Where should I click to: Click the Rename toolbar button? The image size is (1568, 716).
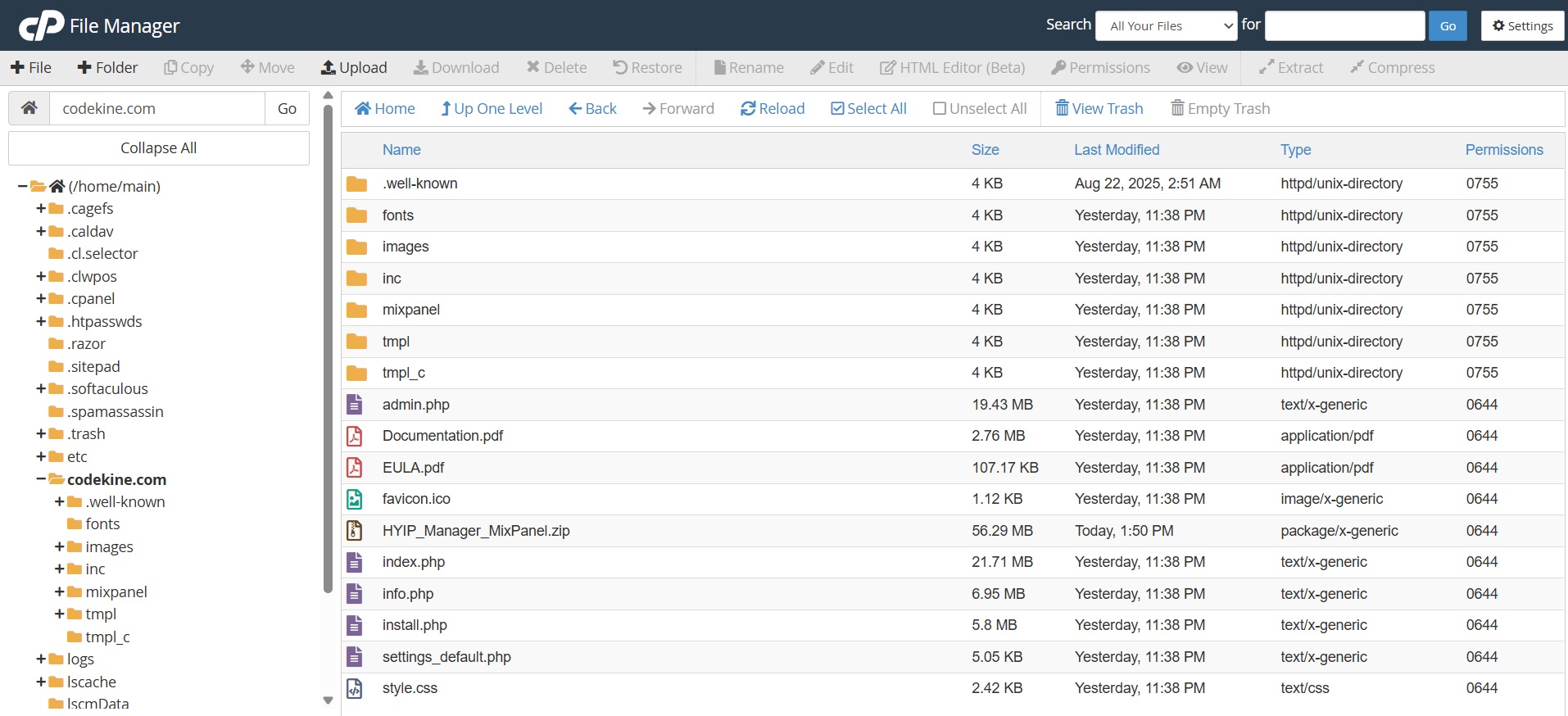pyautogui.click(x=749, y=67)
